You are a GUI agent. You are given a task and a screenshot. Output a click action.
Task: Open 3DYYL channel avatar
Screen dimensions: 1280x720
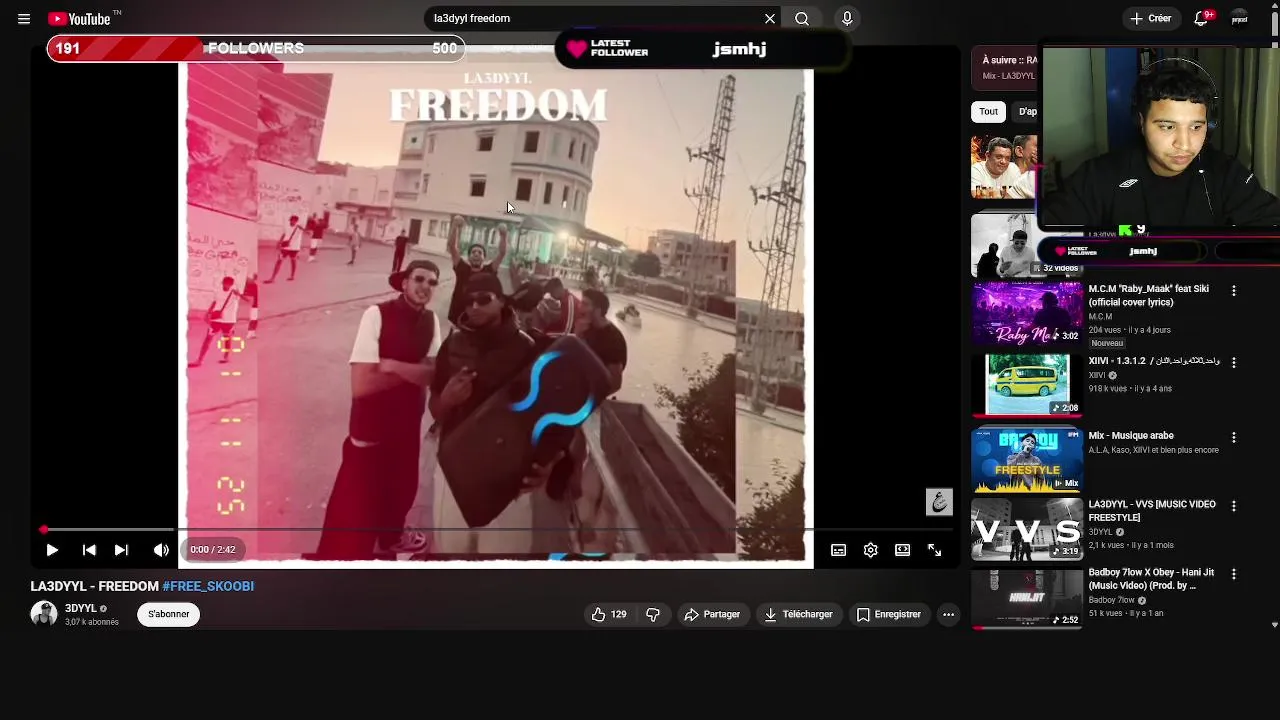[x=44, y=614]
